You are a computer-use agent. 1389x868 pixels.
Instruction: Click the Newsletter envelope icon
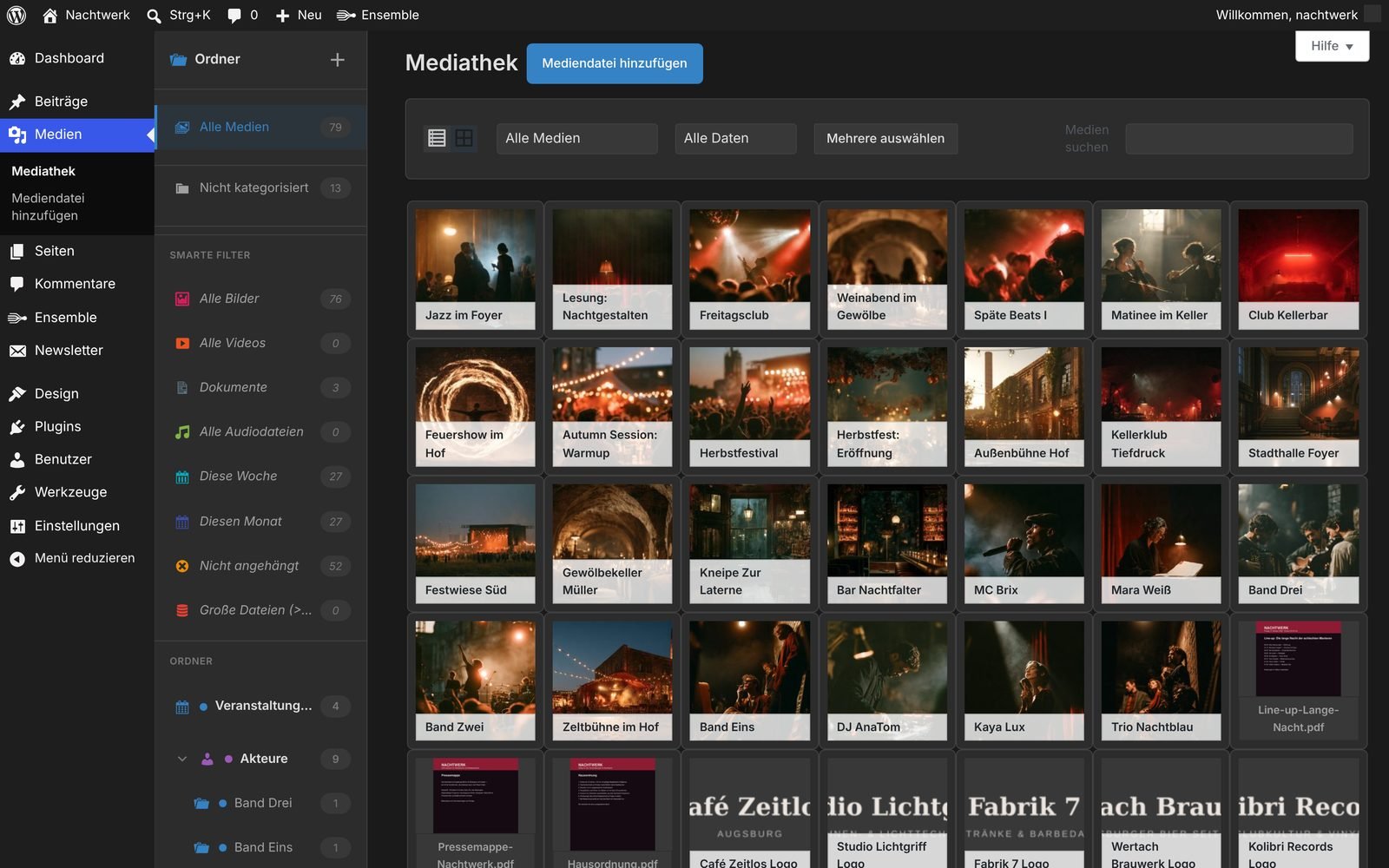point(17,351)
